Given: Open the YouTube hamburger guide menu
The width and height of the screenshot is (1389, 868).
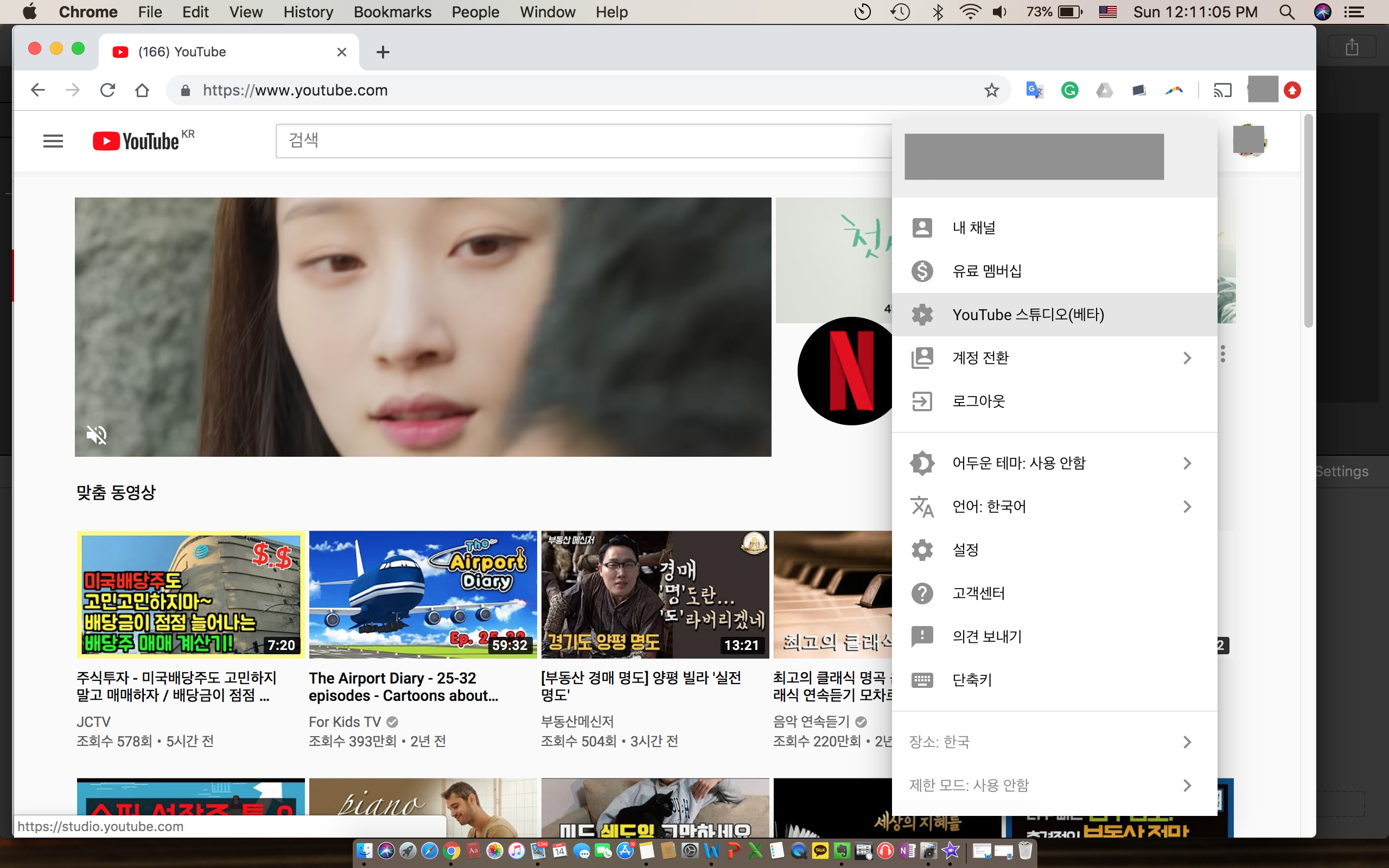Looking at the screenshot, I should (x=53, y=141).
